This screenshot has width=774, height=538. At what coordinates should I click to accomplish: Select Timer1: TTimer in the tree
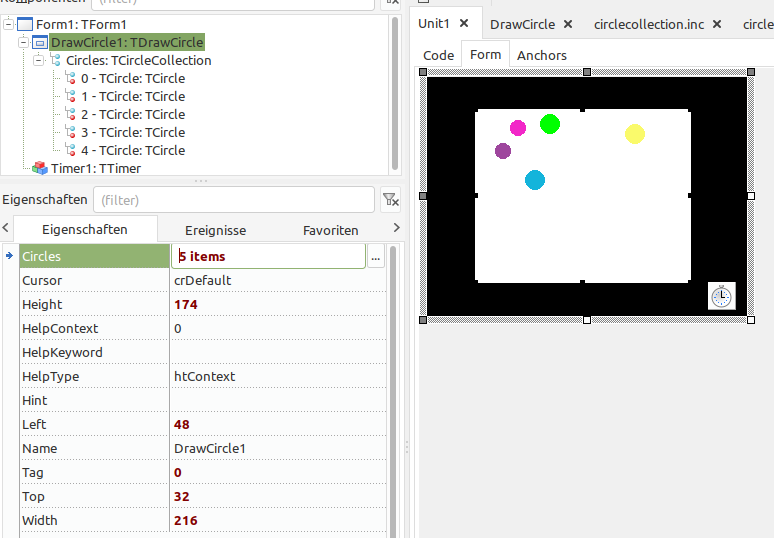tap(96, 168)
